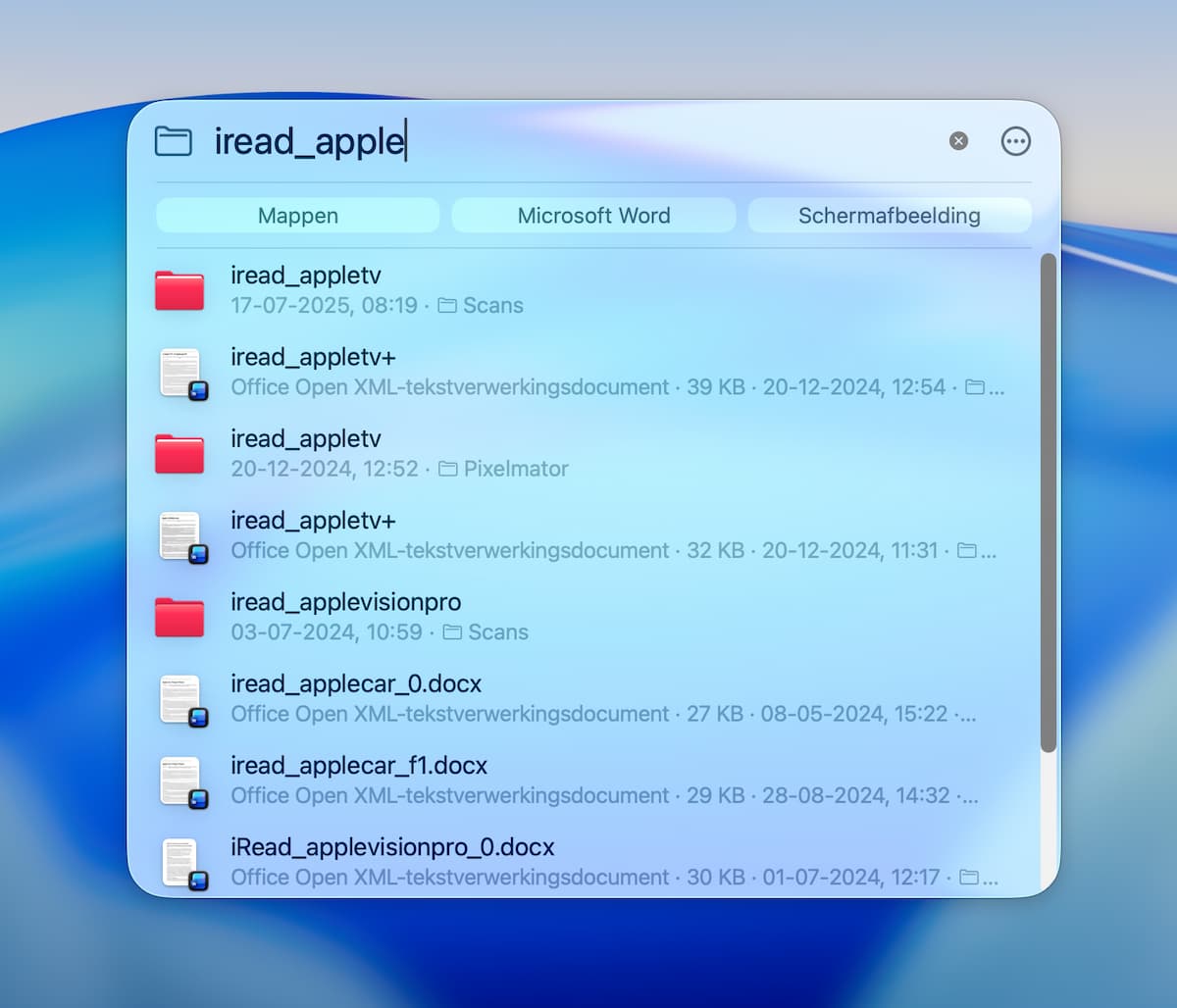Filter results by Microsoft Word
This screenshot has height=1008, width=1177.
tap(593, 216)
